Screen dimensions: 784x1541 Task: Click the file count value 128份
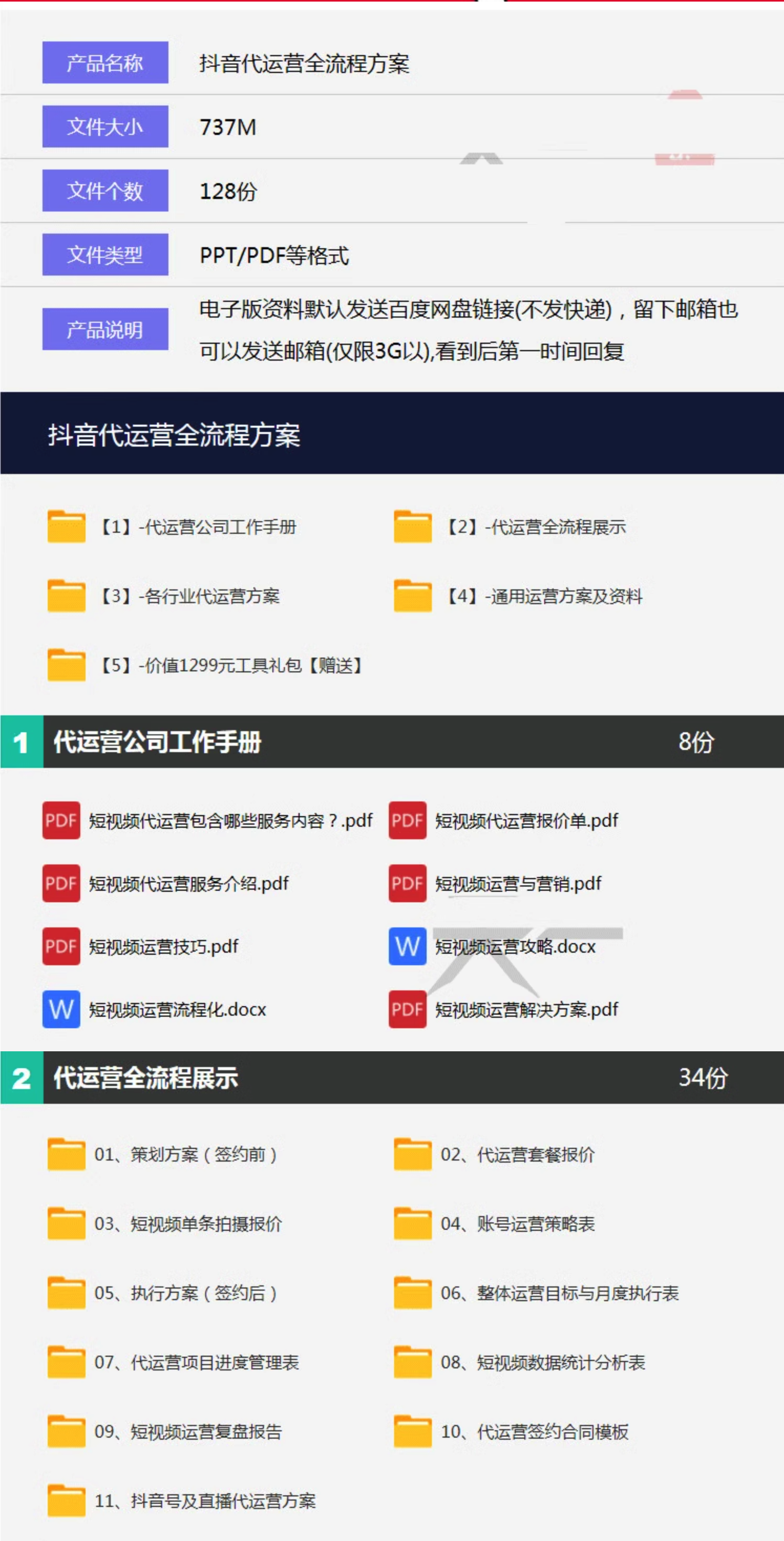(228, 191)
